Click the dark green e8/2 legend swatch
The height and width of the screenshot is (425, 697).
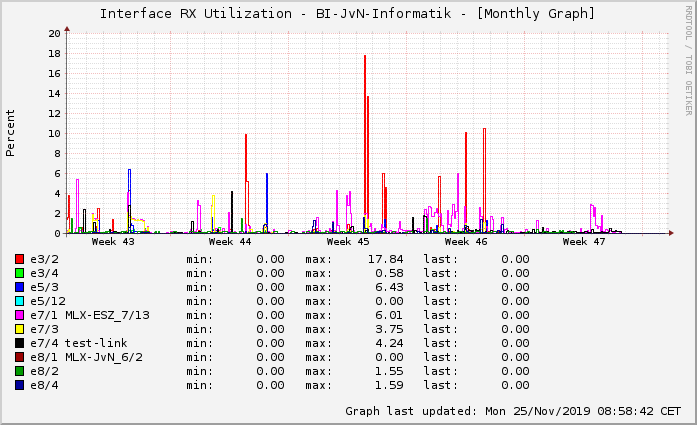click(19, 371)
